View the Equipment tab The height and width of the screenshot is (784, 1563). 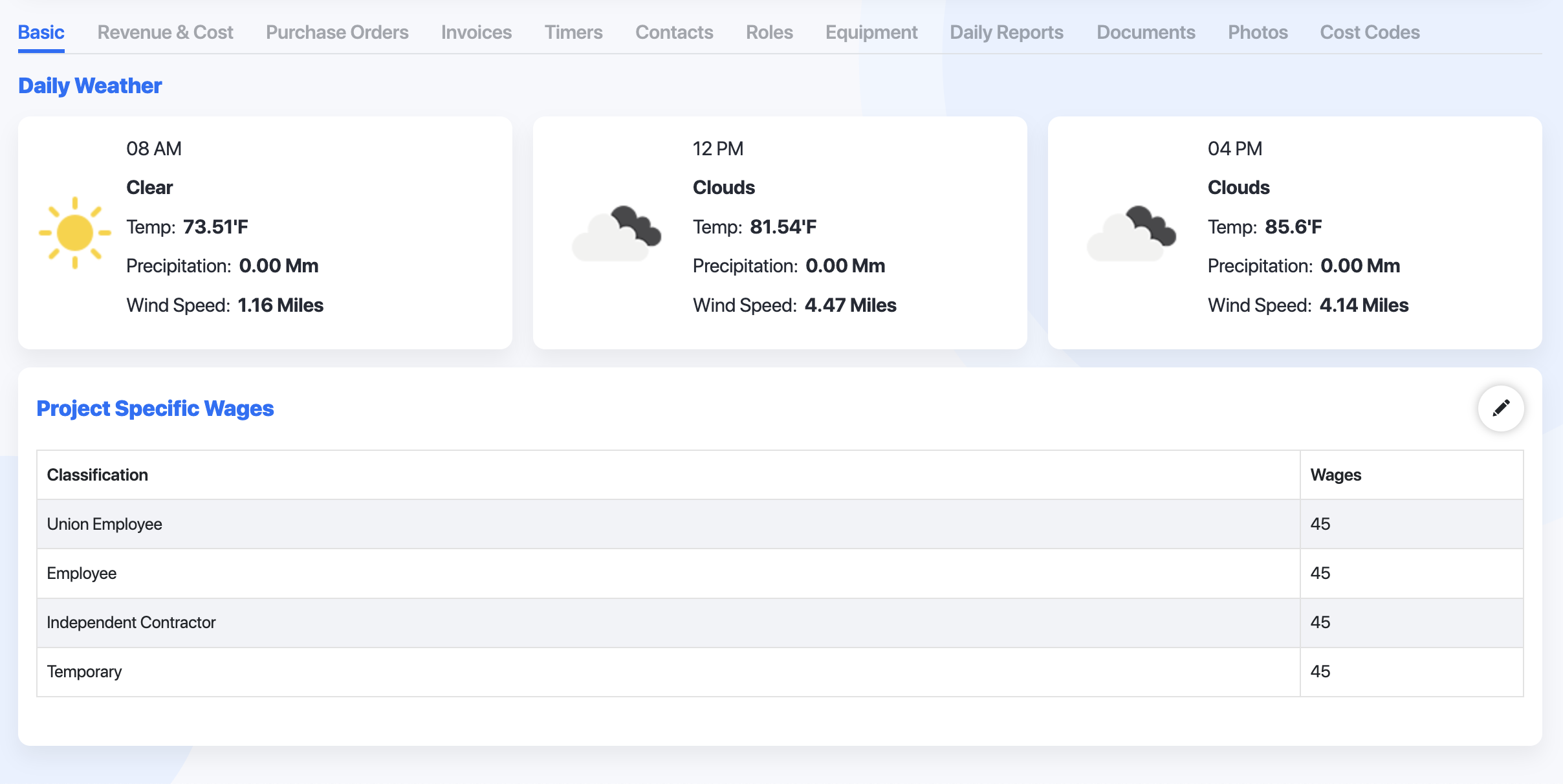[871, 32]
